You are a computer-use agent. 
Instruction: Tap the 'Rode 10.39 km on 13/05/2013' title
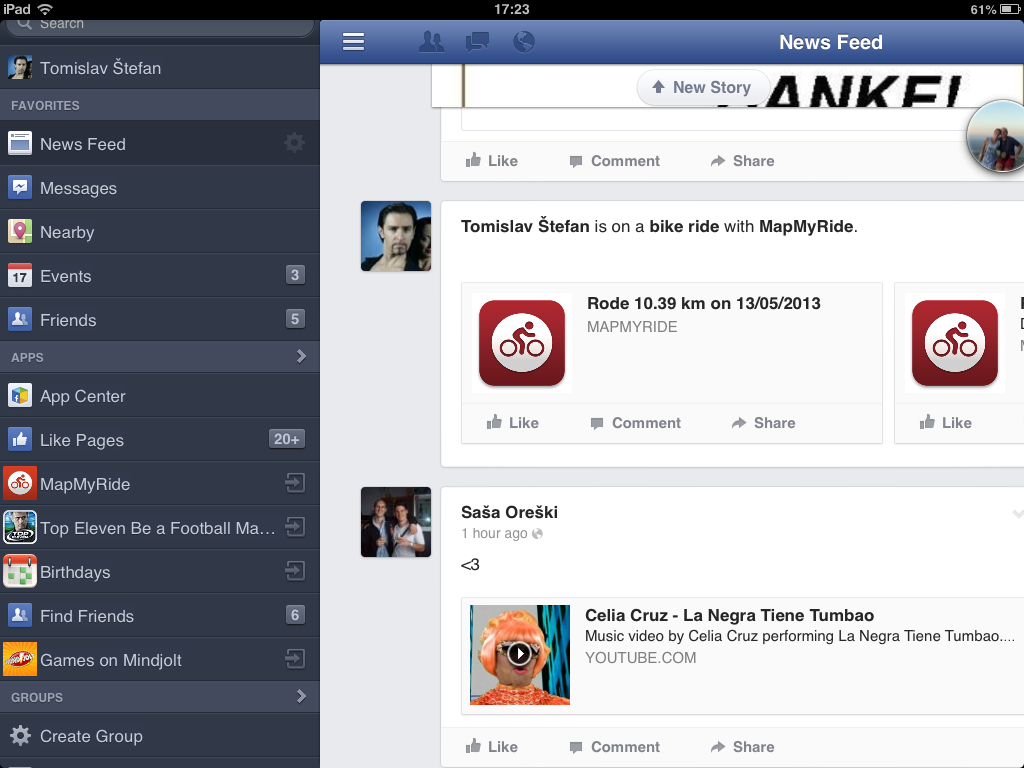tap(703, 303)
